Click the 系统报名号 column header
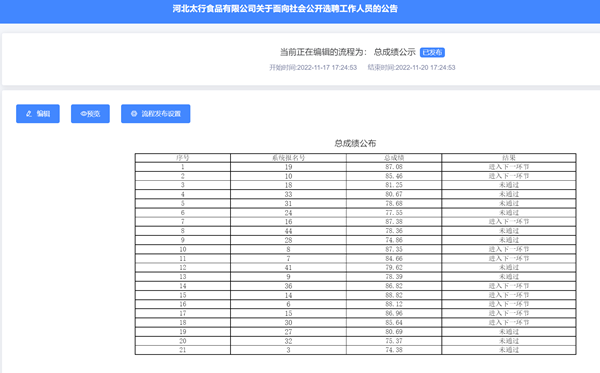The width and height of the screenshot is (600, 373). point(288,158)
